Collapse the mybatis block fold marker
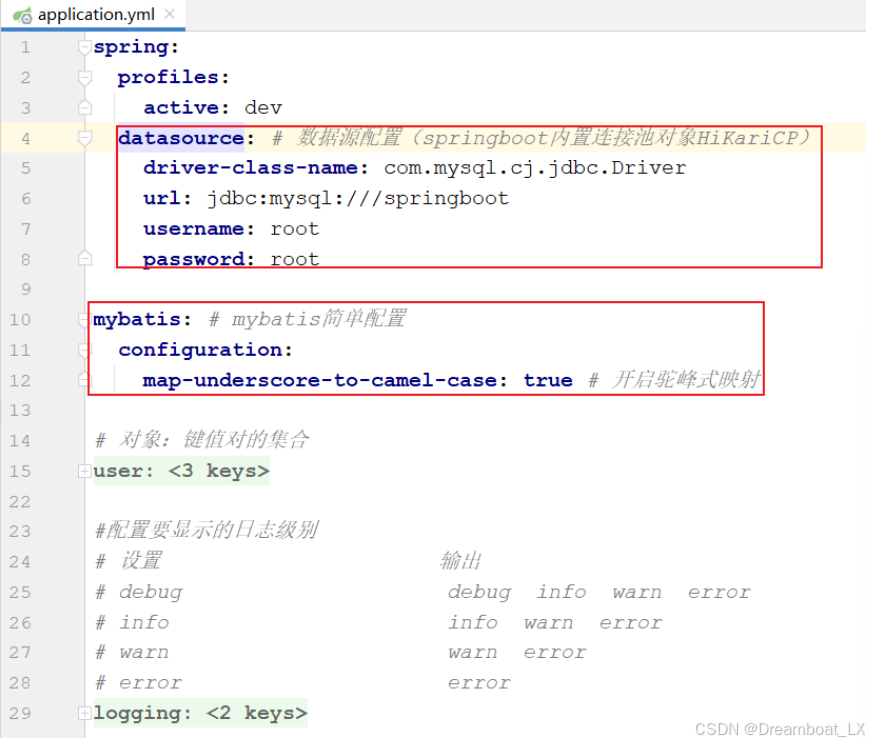The width and height of the screenshot is (869, 744). pos(84,320)
